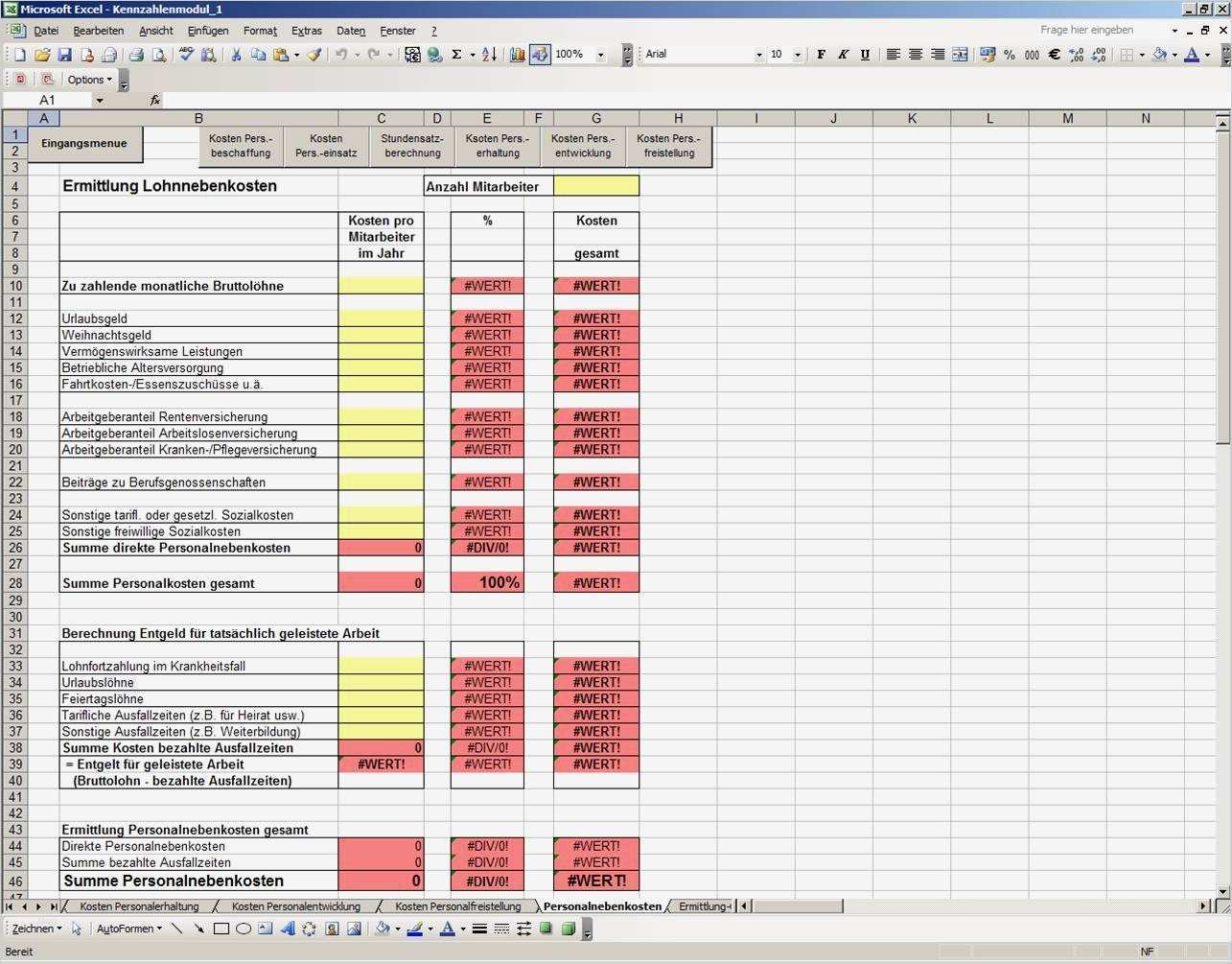Click the vertical scrollbar down arrow
This screenshot has height=964, width=1232.
pyautogui.click(x=1222, y=891)
